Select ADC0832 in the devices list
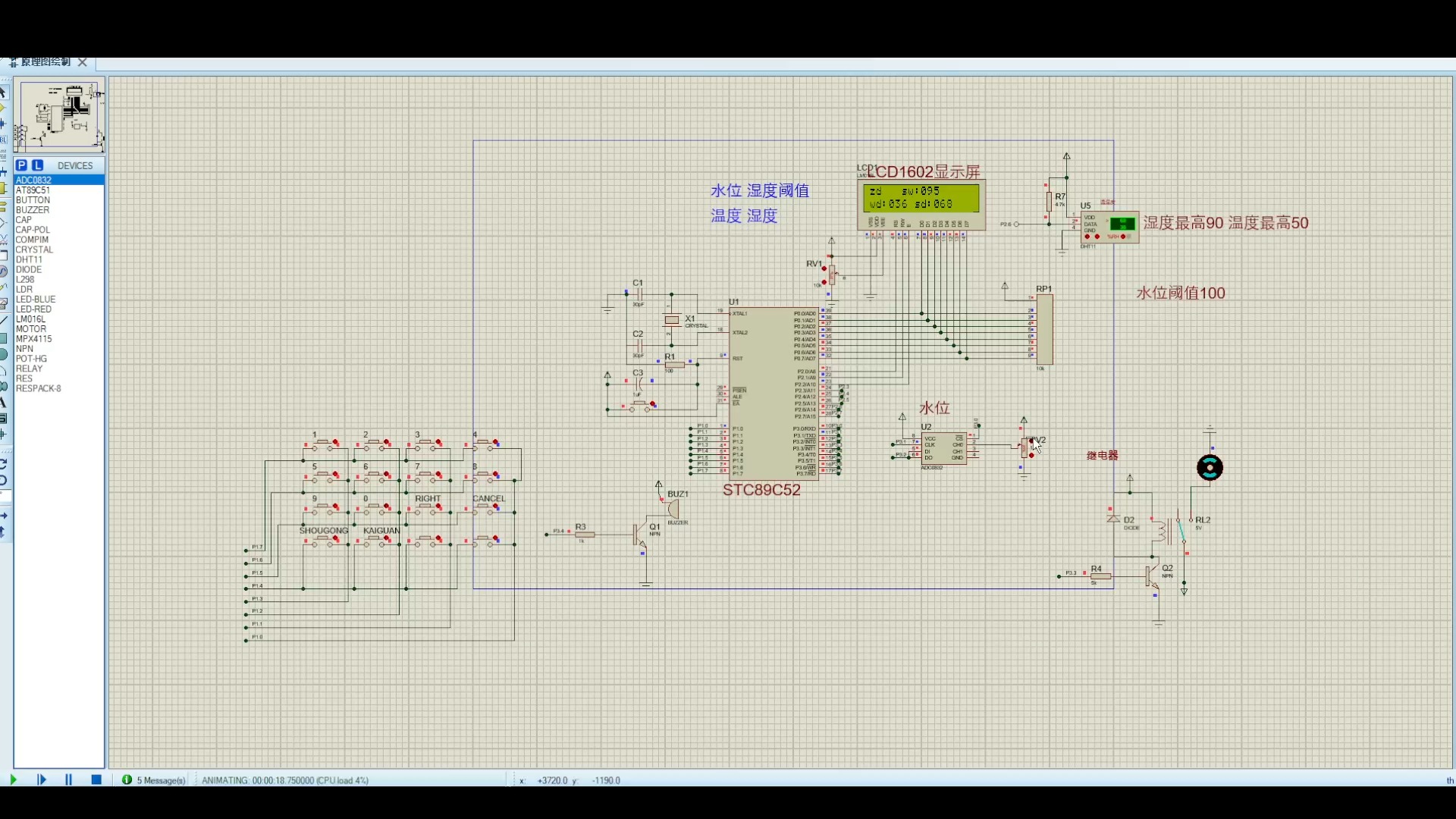This screenshot has height=819, width=1456. 58,180
